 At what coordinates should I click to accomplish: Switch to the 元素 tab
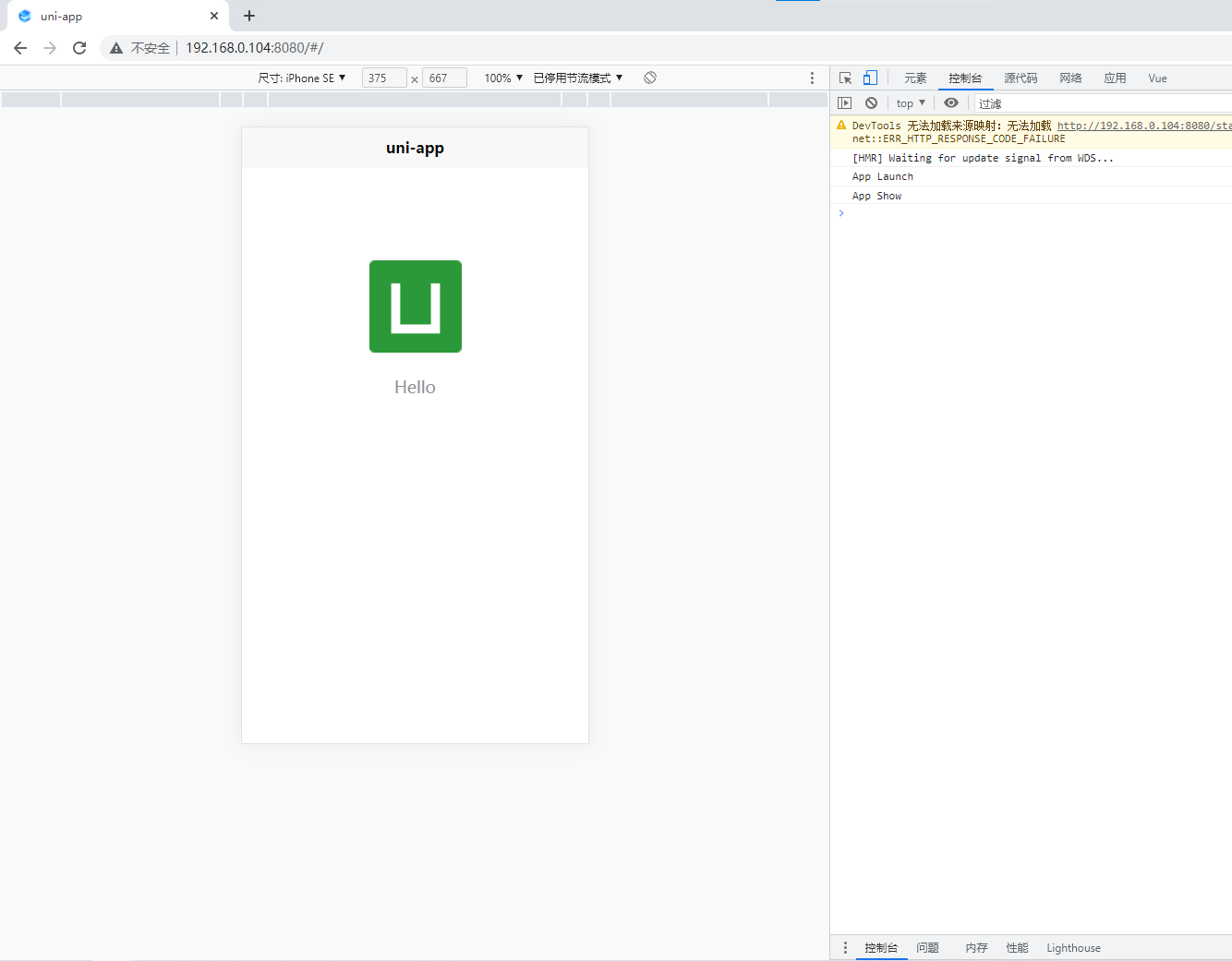[915, 78]
